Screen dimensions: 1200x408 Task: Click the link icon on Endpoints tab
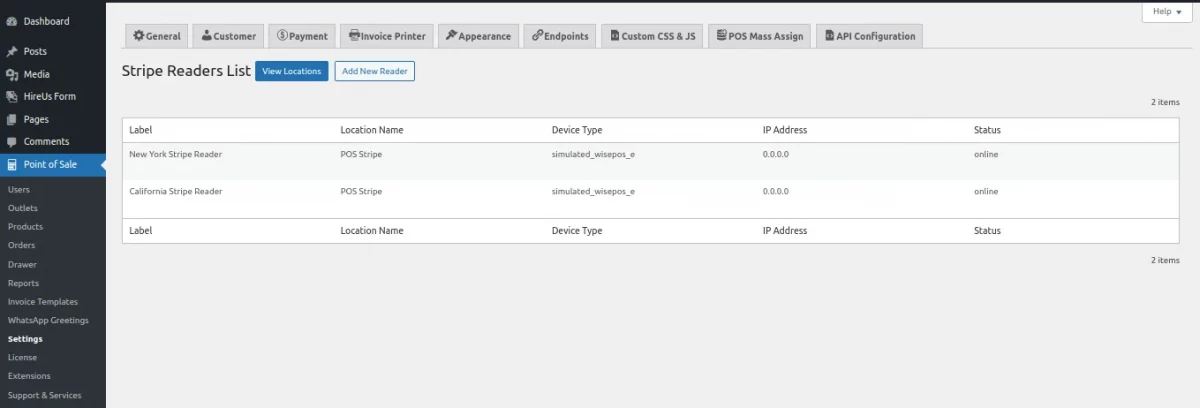[537, 36]
